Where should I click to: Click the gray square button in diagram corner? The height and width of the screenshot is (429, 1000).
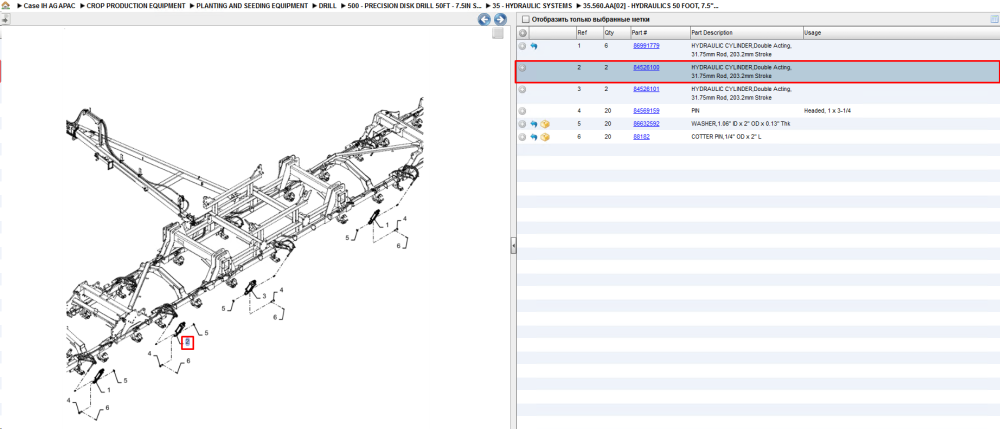tap(498, 34)
